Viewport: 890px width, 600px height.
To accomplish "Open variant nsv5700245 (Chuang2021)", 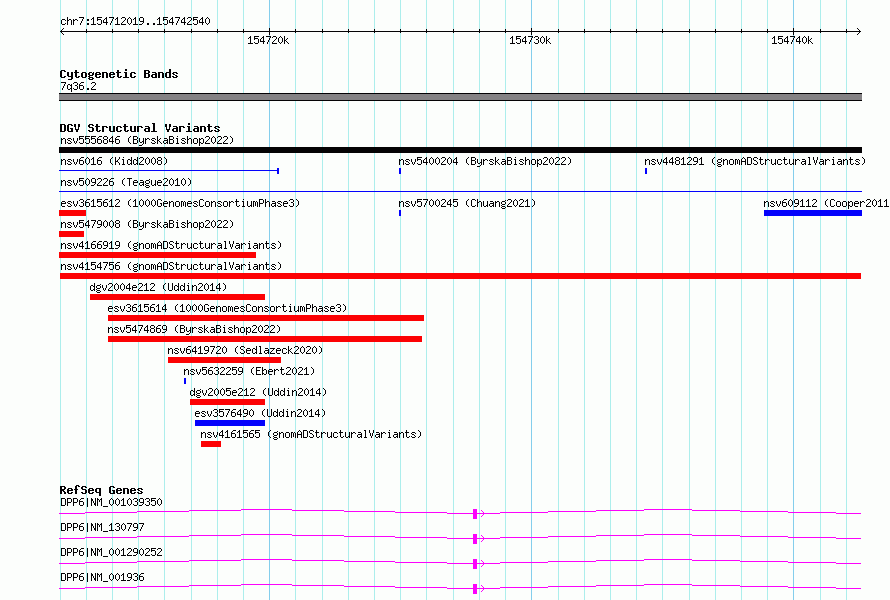I will click(467, 203).
